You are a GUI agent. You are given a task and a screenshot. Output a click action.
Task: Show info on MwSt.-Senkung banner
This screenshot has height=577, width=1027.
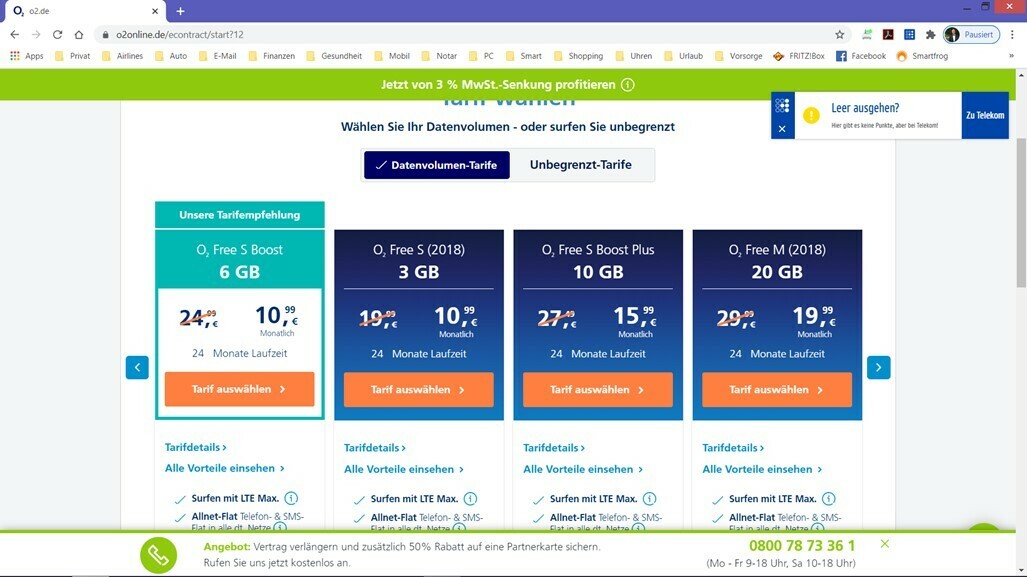pyautogui.click(x=627, y=84)
